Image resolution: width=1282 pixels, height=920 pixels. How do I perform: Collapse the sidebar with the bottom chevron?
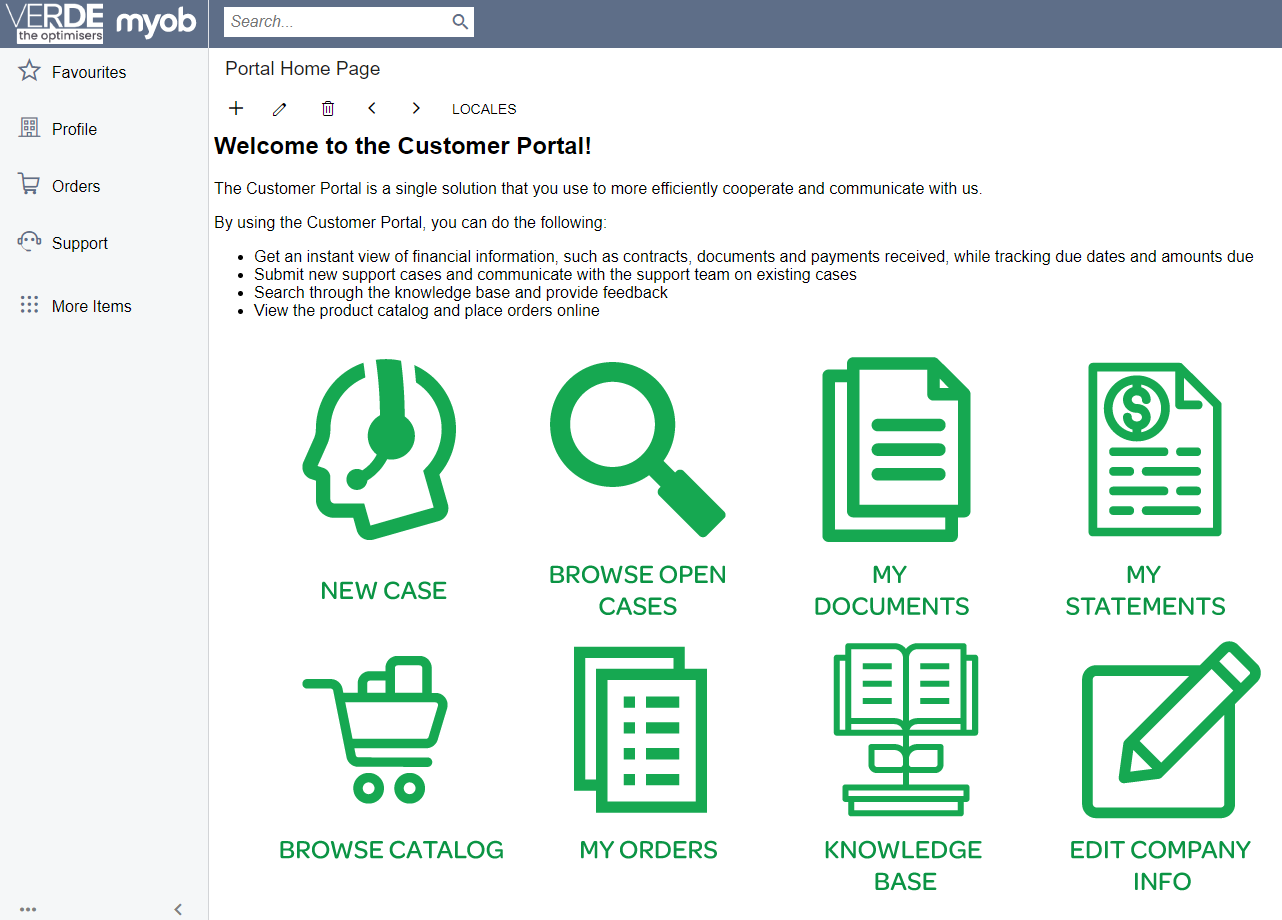[x=178, y=909]
